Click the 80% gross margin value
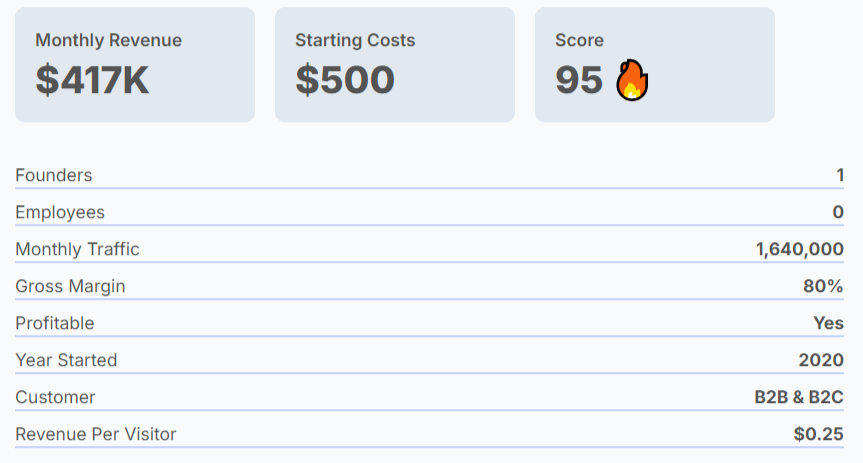Screen dimensions: 863x463 point(823,286)
